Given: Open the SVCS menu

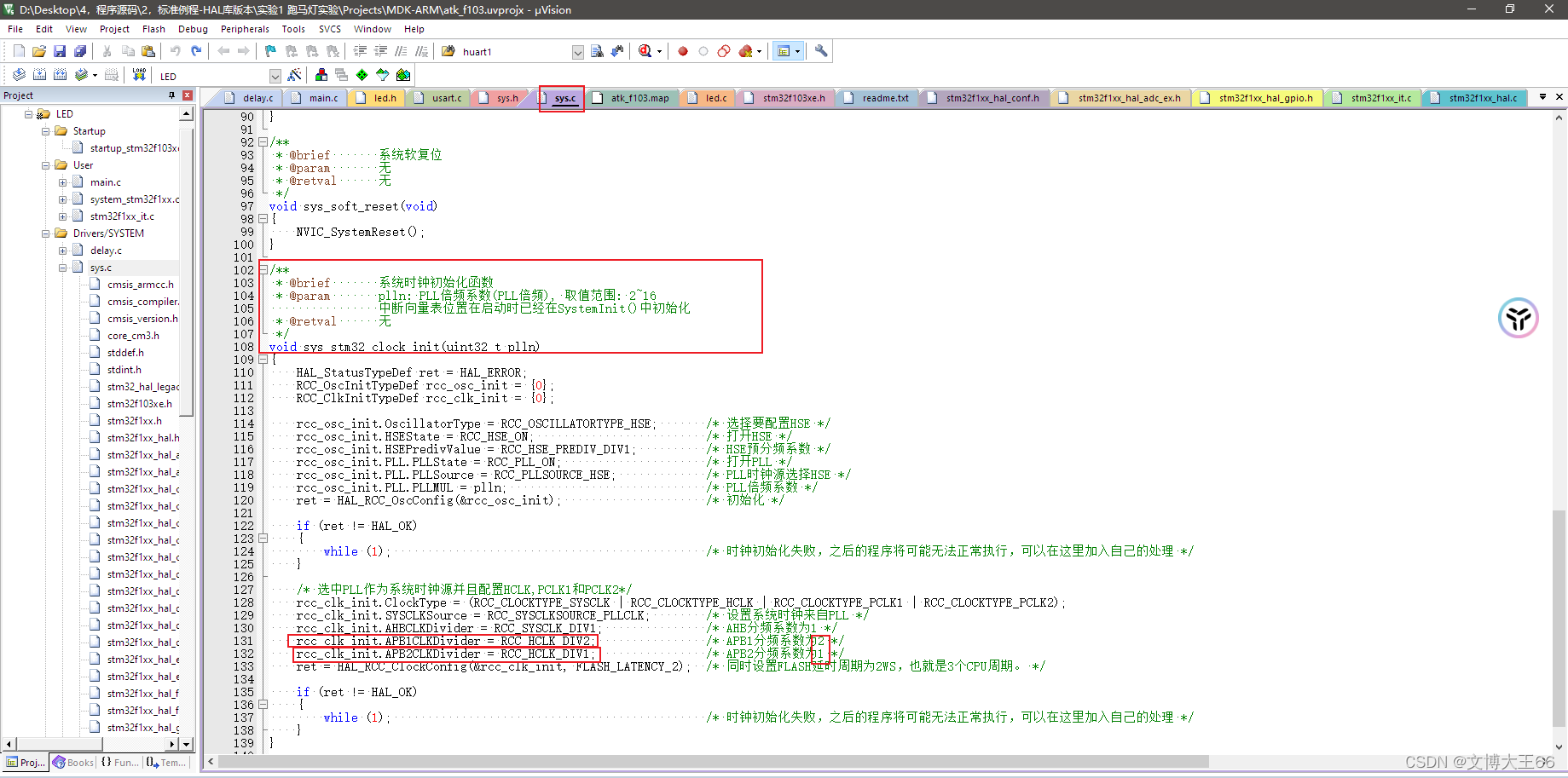Looking at the screenshot, I should tap(330, 29).
